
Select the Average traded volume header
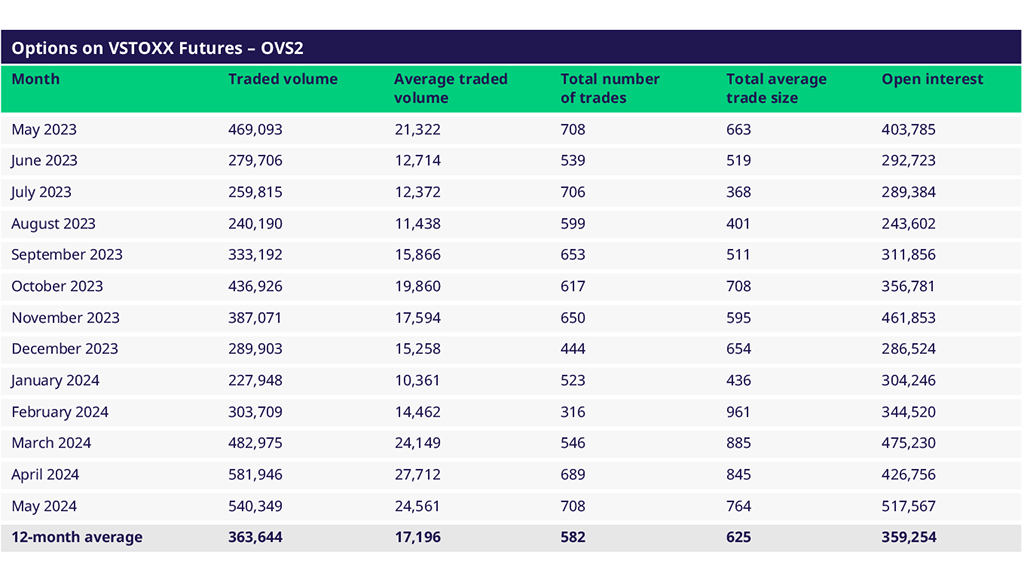pyautogui.click(x=451, y=88)
